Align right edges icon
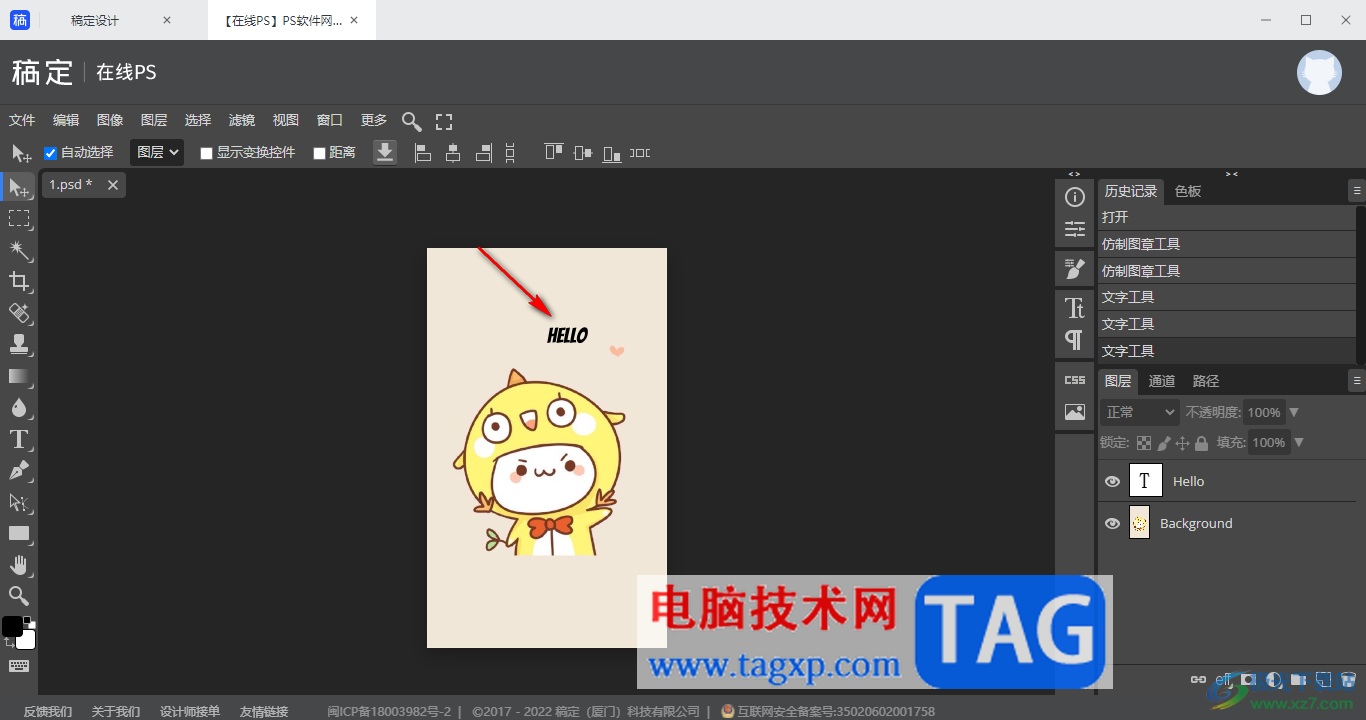 [x=484, y=153]
